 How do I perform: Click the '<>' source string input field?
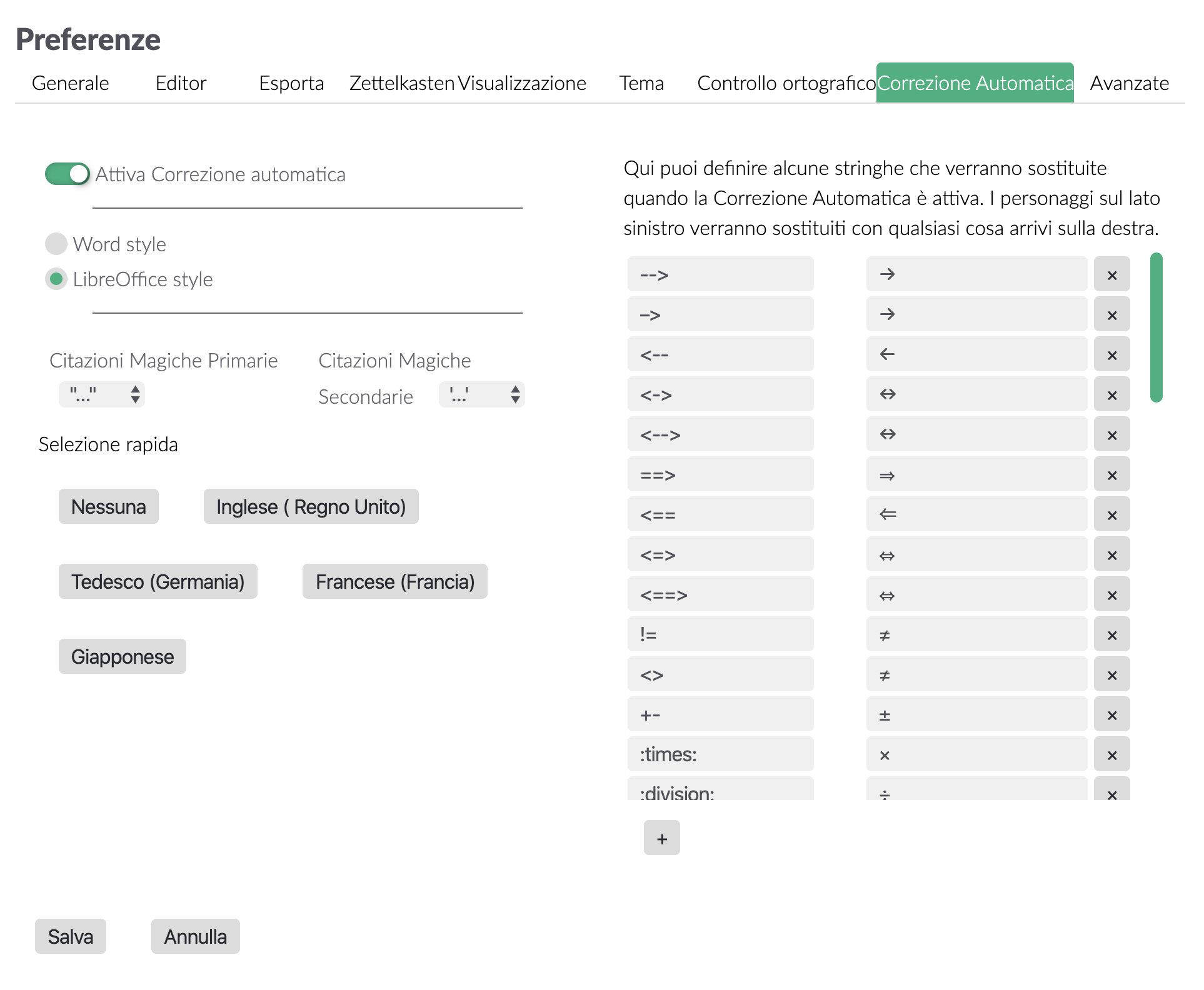pyautogui.click(x=720, y=674)
